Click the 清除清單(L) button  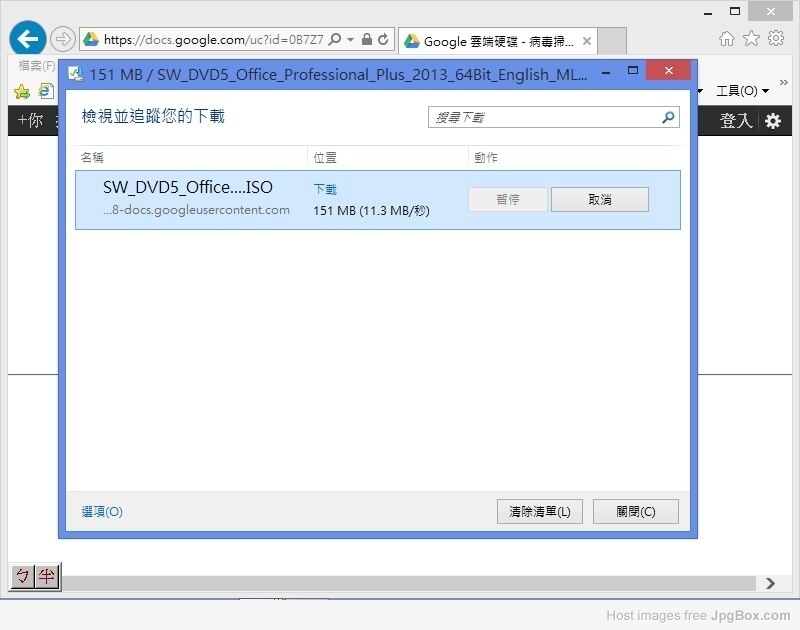(539, 511)
